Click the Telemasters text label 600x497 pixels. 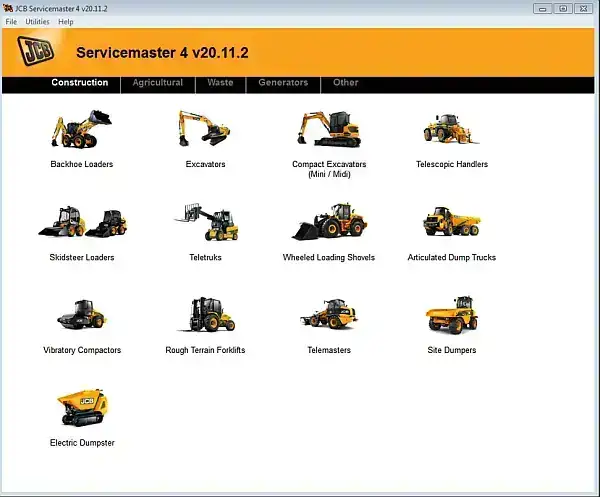[329, 350]
